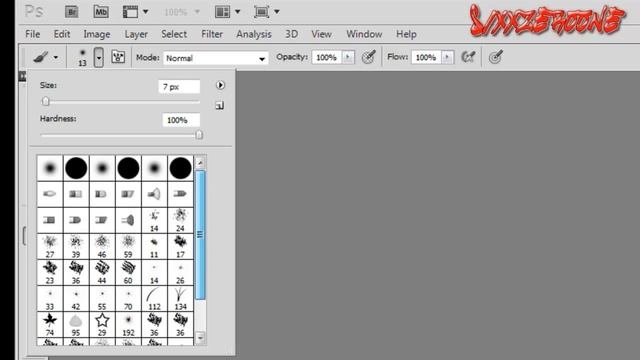Open the File menu
Viewport: 640px width, 360px height.
coord(33,34)
